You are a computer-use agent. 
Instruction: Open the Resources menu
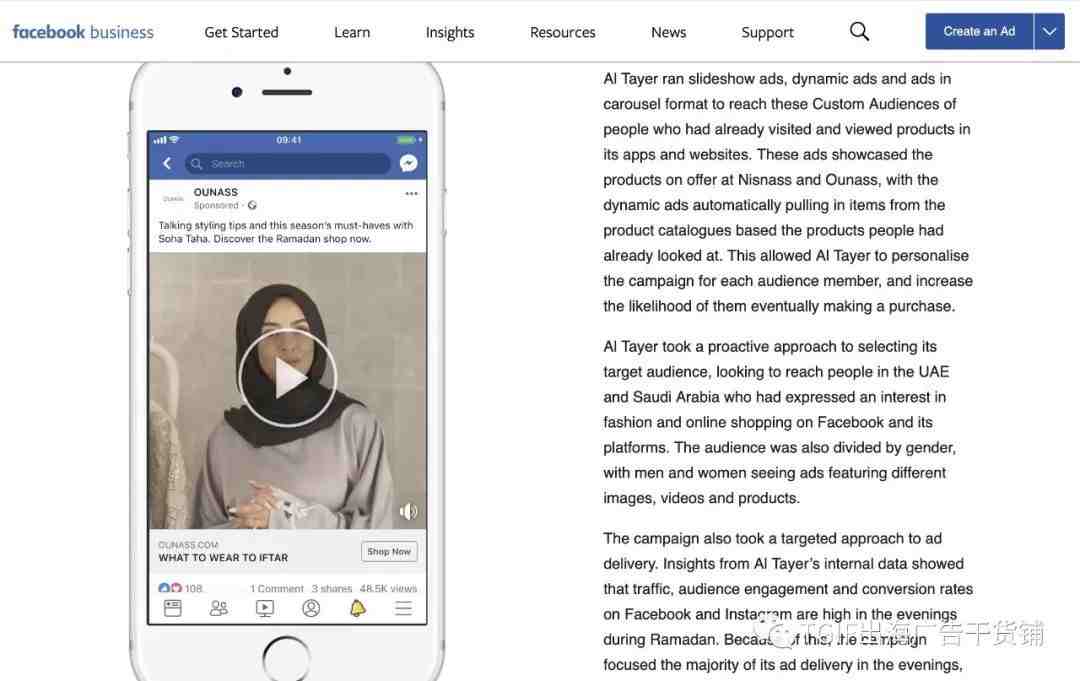click(563, 32)
